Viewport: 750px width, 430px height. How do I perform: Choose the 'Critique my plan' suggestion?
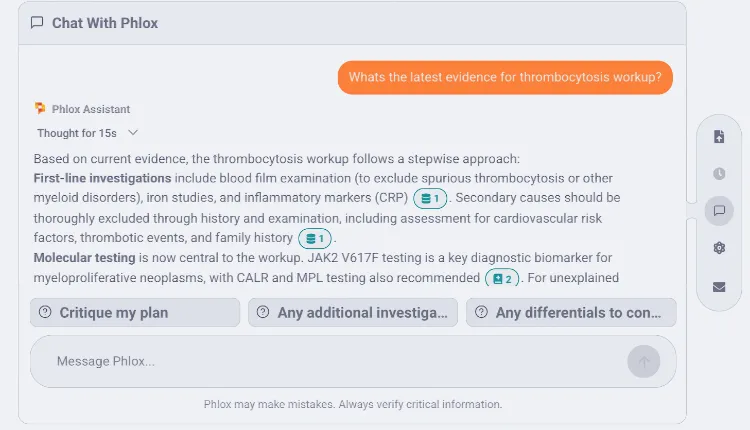point(135,313)
